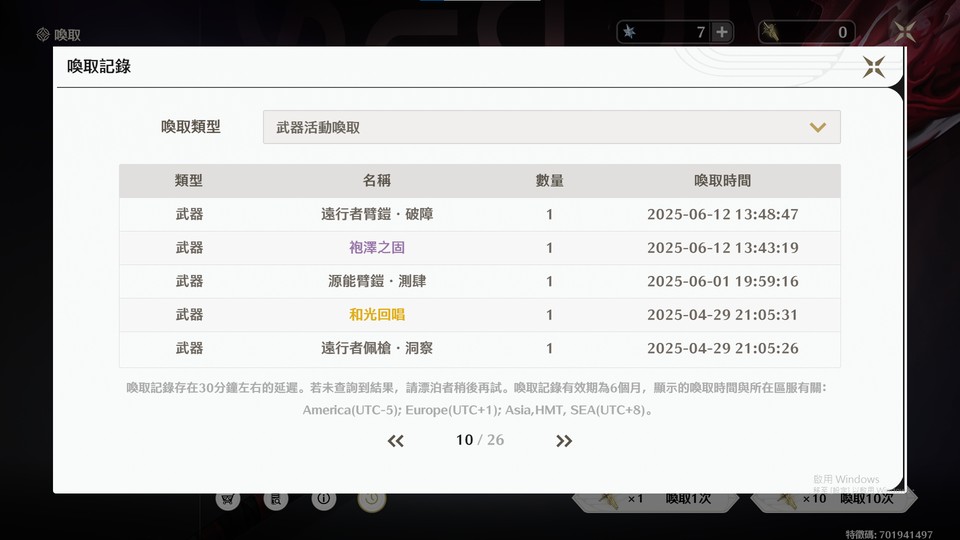960x540 pixels.
Task: Click the history clock icon
Action: pyautogui.click(x=372, y=500)
